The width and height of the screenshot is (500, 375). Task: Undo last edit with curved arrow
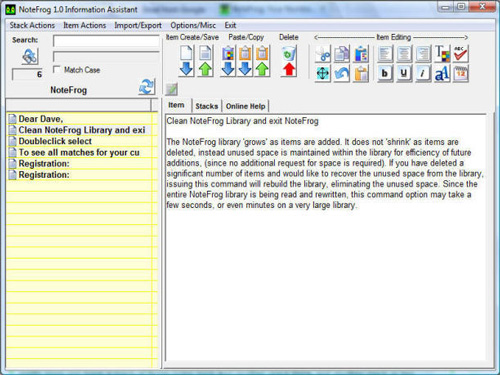tap(342, 73)
